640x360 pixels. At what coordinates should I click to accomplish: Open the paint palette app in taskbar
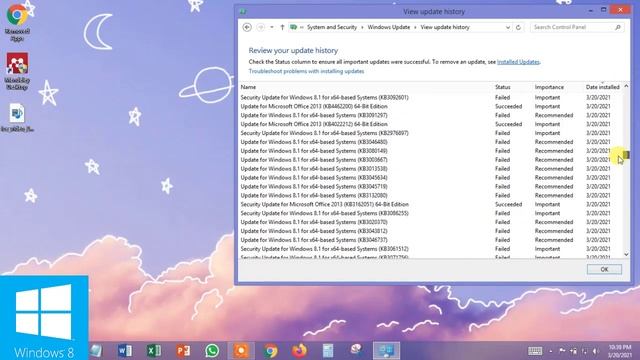click(x=356, y=350)
